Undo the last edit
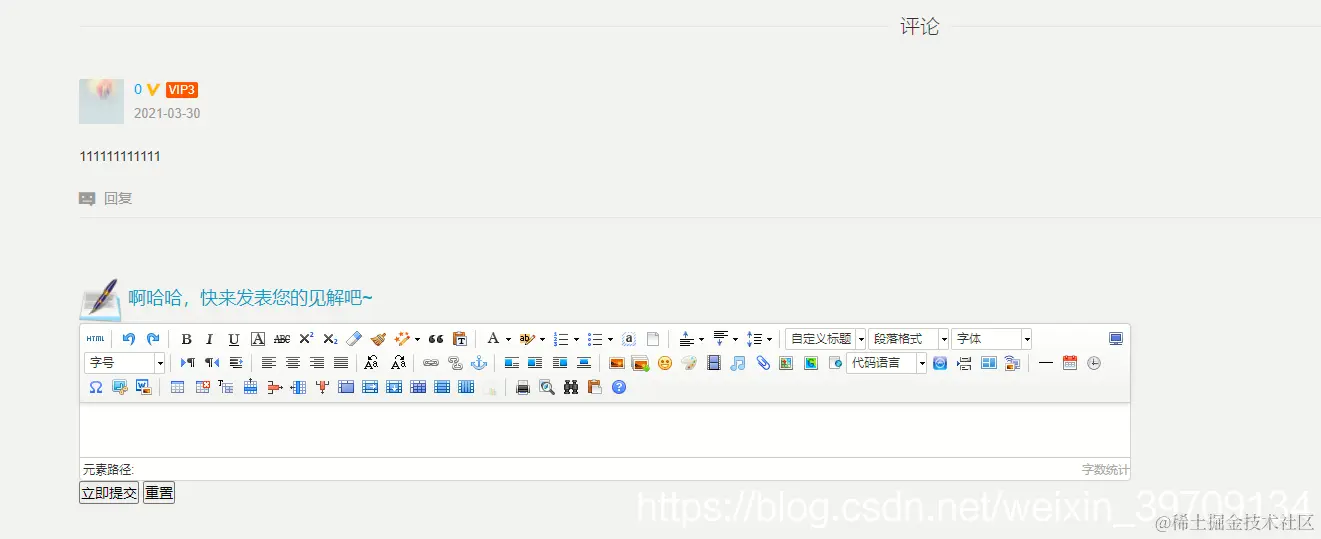This screenshot has width=1321, height=539. point(129,339)
